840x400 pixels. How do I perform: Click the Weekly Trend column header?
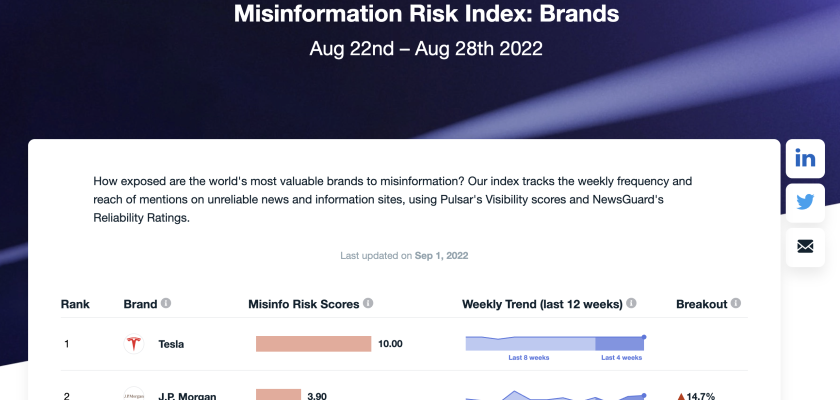coord(542,303)
